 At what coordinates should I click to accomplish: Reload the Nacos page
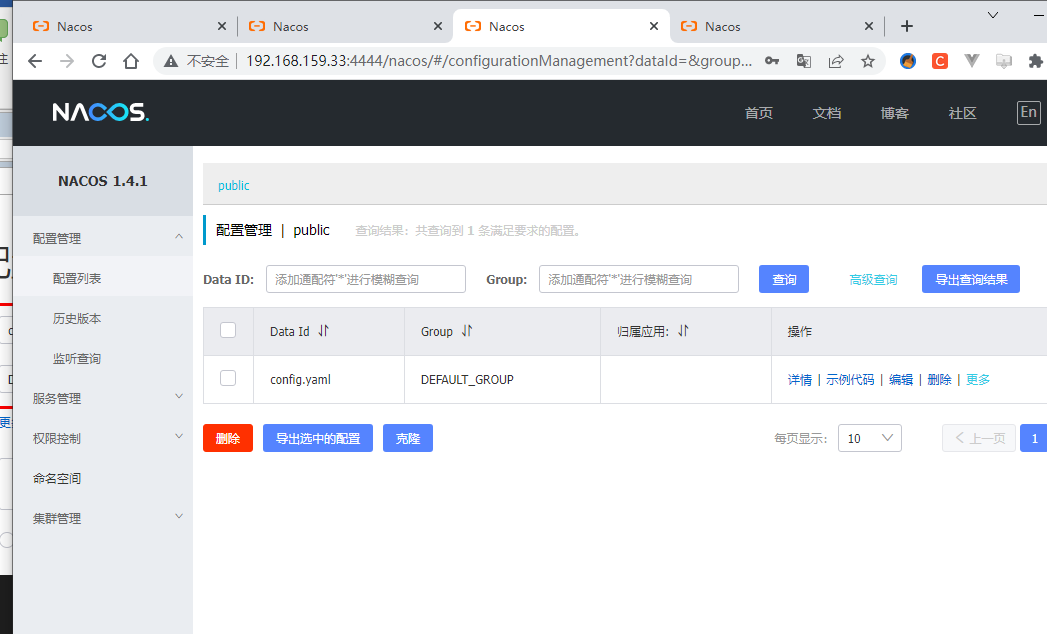(x=99, y=61)
